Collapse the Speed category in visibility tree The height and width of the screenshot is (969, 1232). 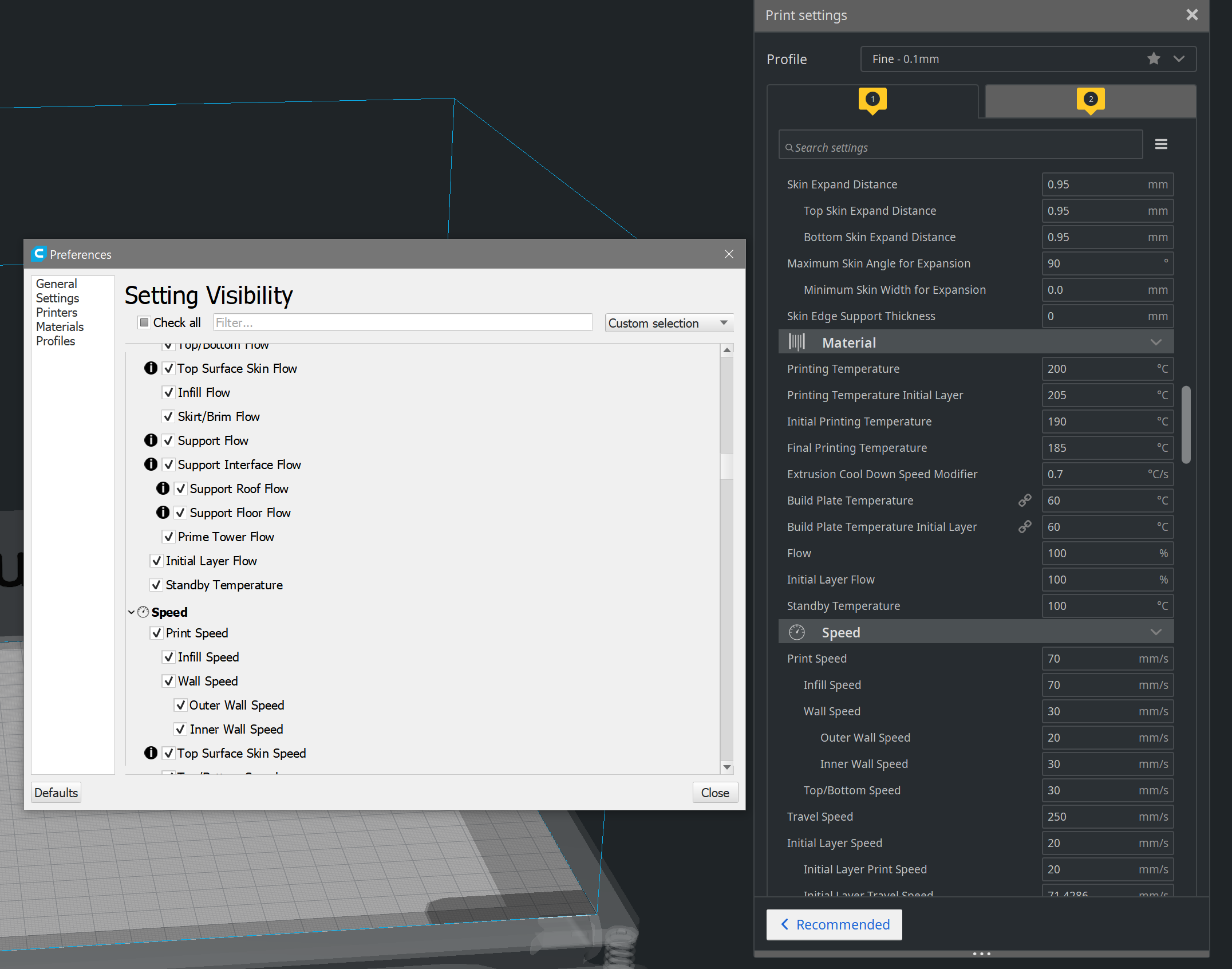[131, 612]
